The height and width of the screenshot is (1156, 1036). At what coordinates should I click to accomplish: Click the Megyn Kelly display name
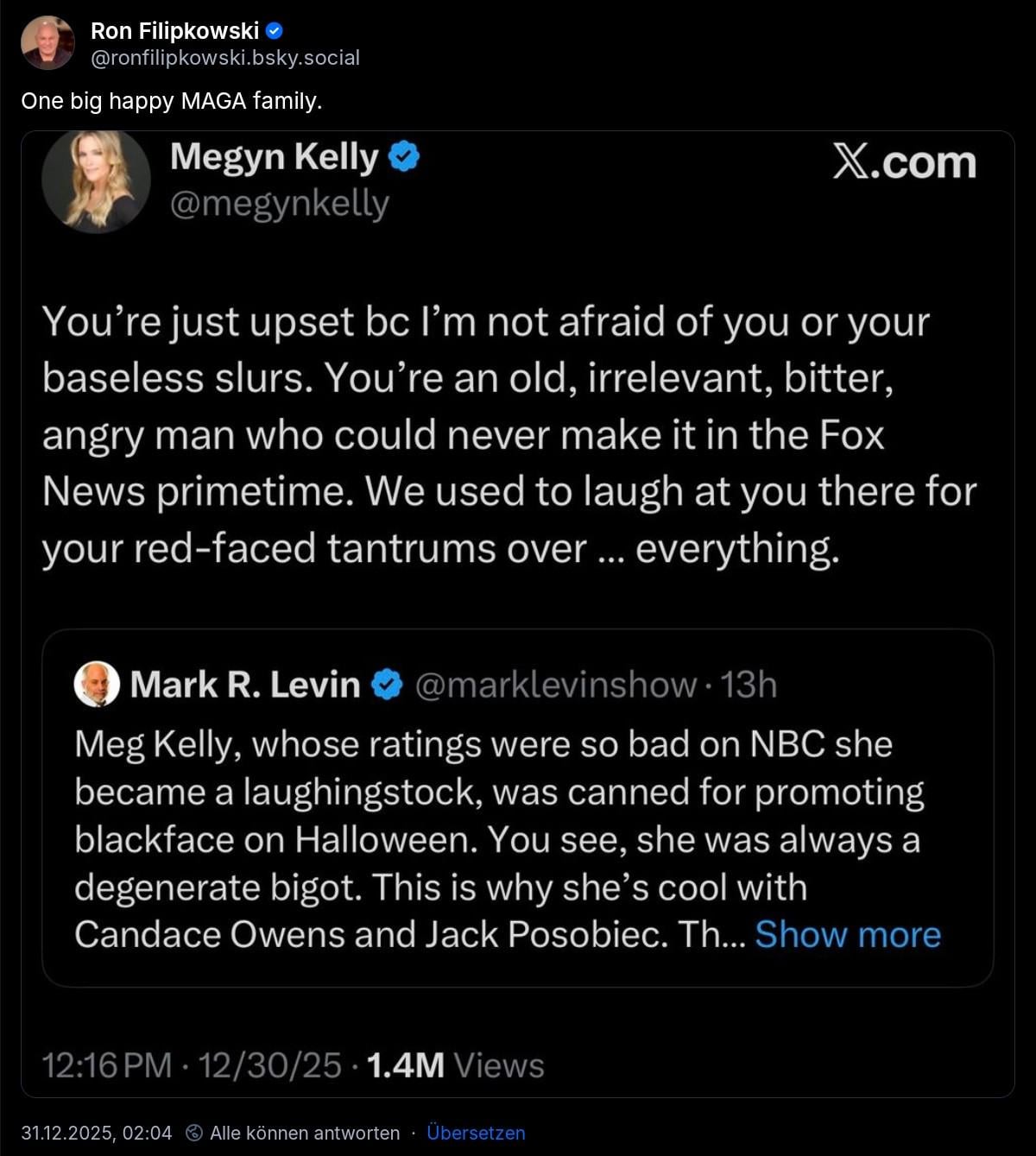pyautogui.click(x=275, y=157)
